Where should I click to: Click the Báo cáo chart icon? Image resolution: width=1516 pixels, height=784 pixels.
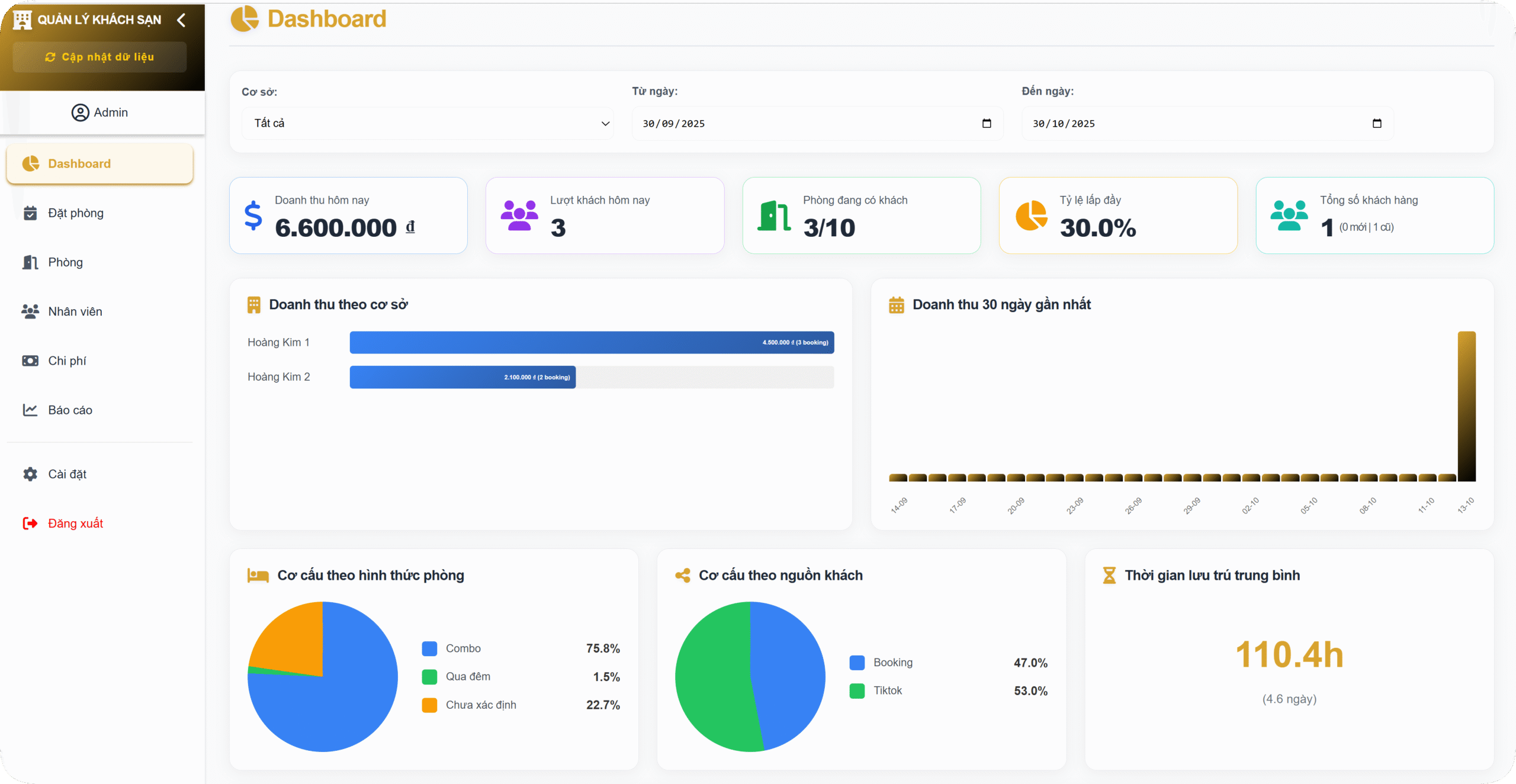click(30, 410)
